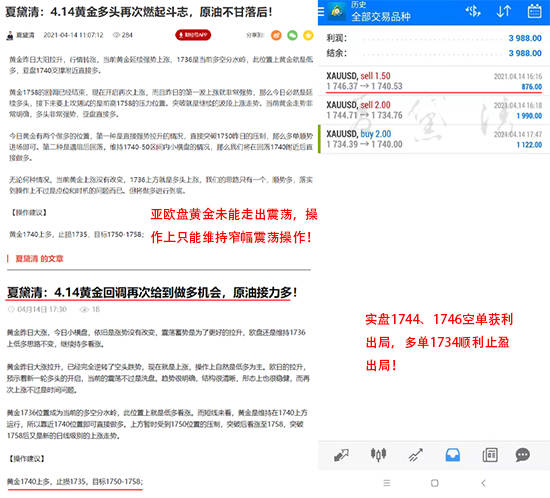Click the second 【操作建议】 heading at bottom

tap(26, 459)
